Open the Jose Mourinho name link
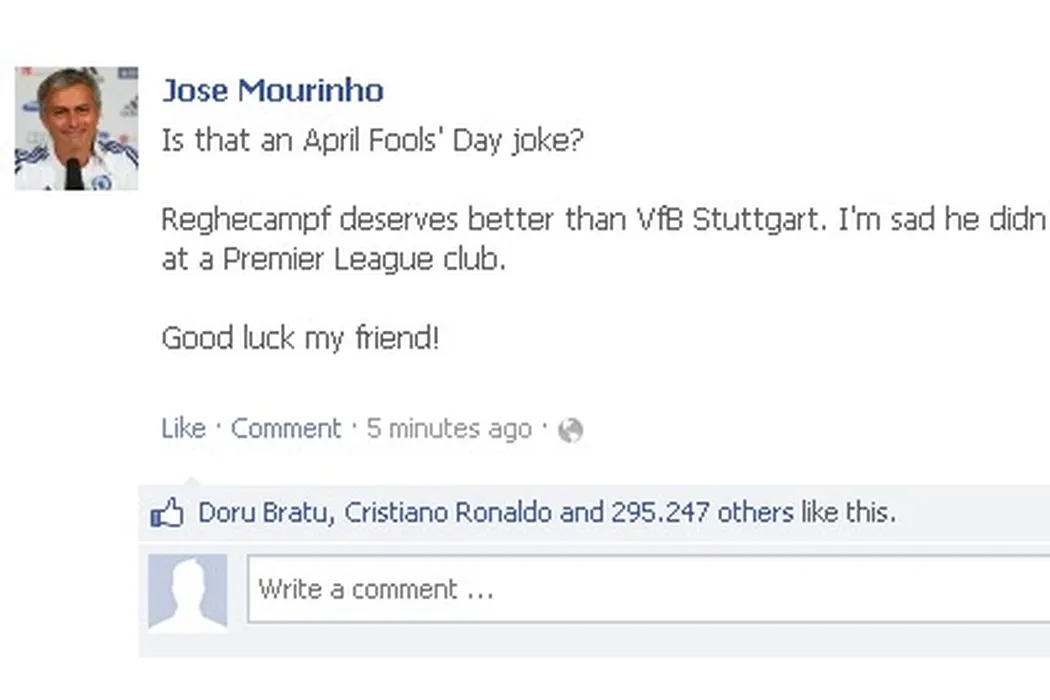Image resolution: width=1050 pixels, height=700 pixels. click(272, 90)
